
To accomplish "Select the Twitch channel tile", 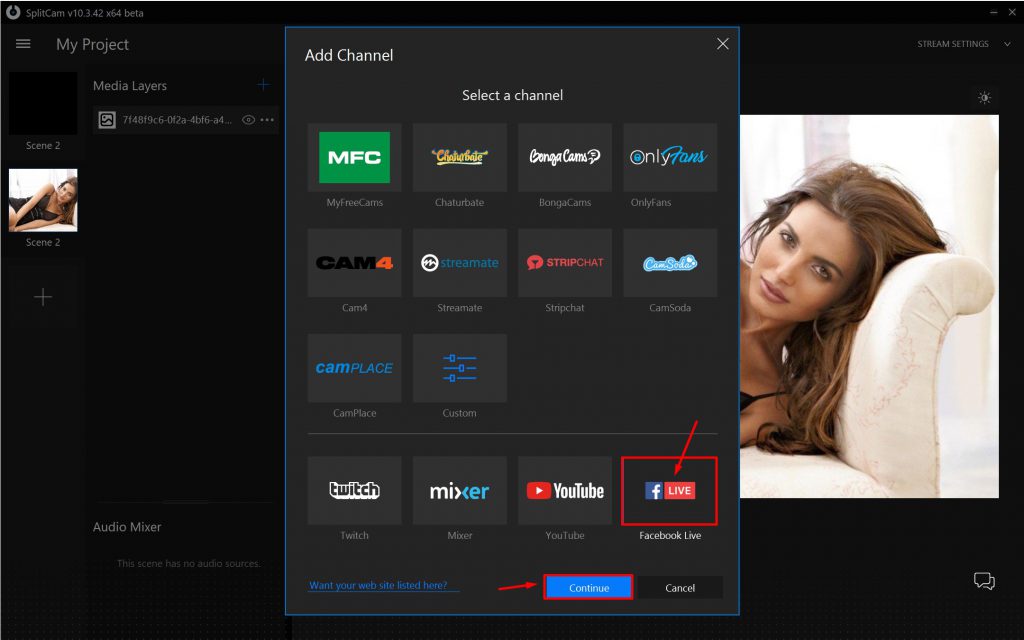I will [355, 490].
